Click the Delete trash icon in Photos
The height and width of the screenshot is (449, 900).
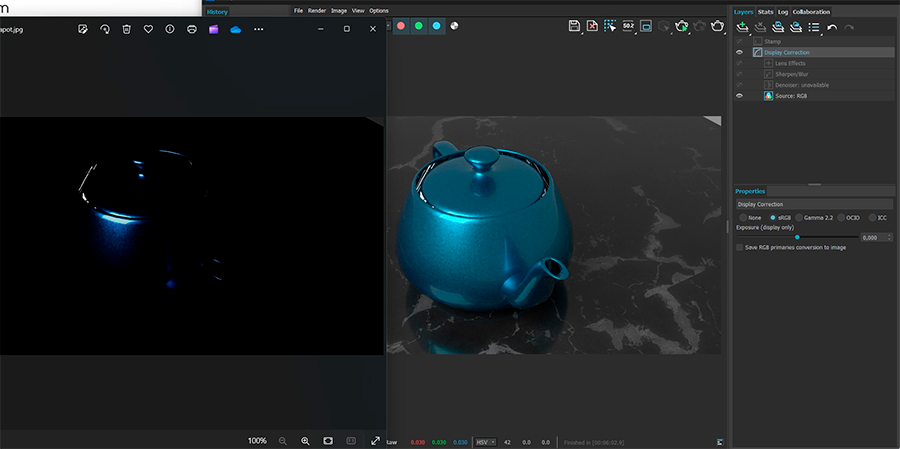[x=127, y=29]
